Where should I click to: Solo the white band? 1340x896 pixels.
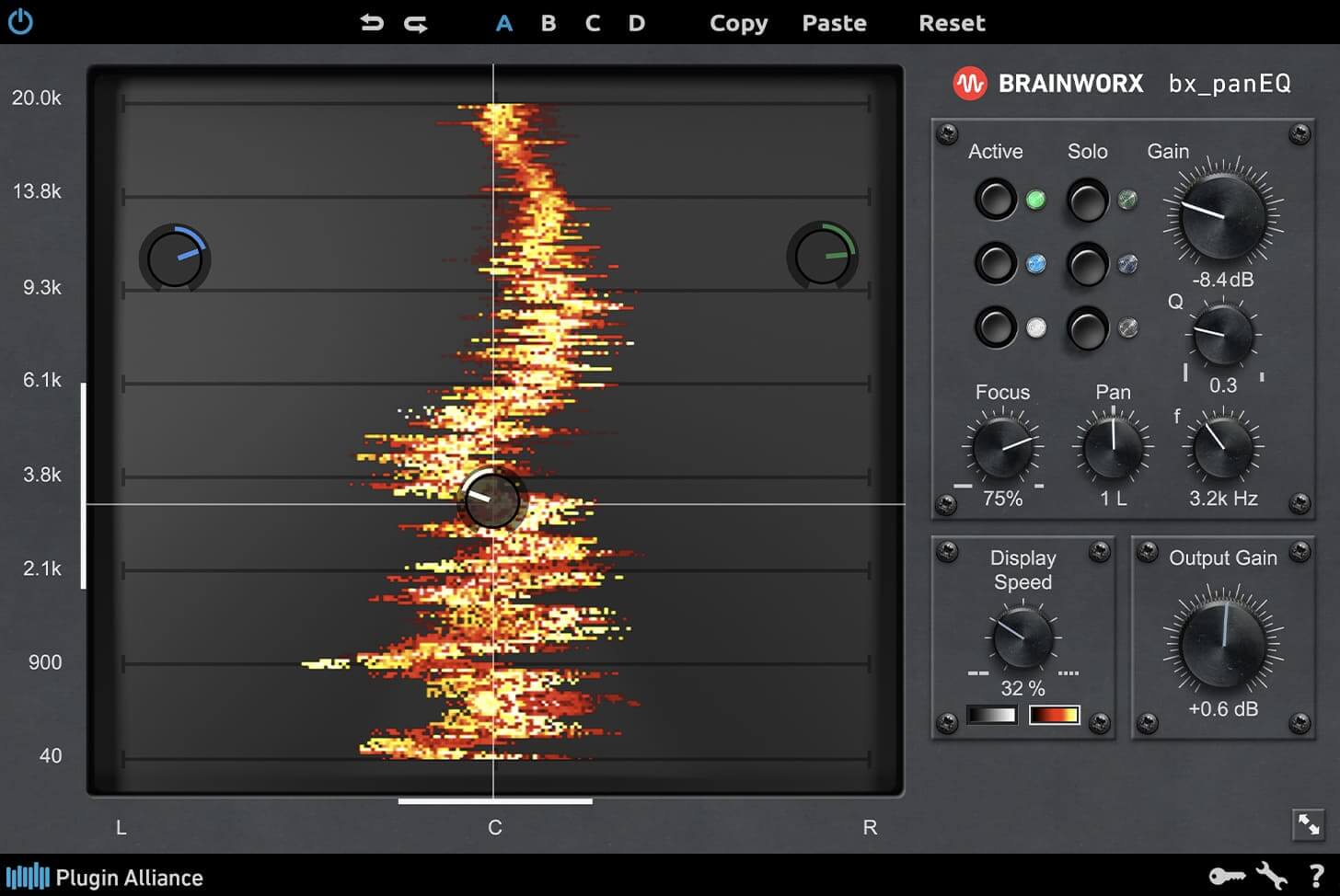(x=1087, y=328)
